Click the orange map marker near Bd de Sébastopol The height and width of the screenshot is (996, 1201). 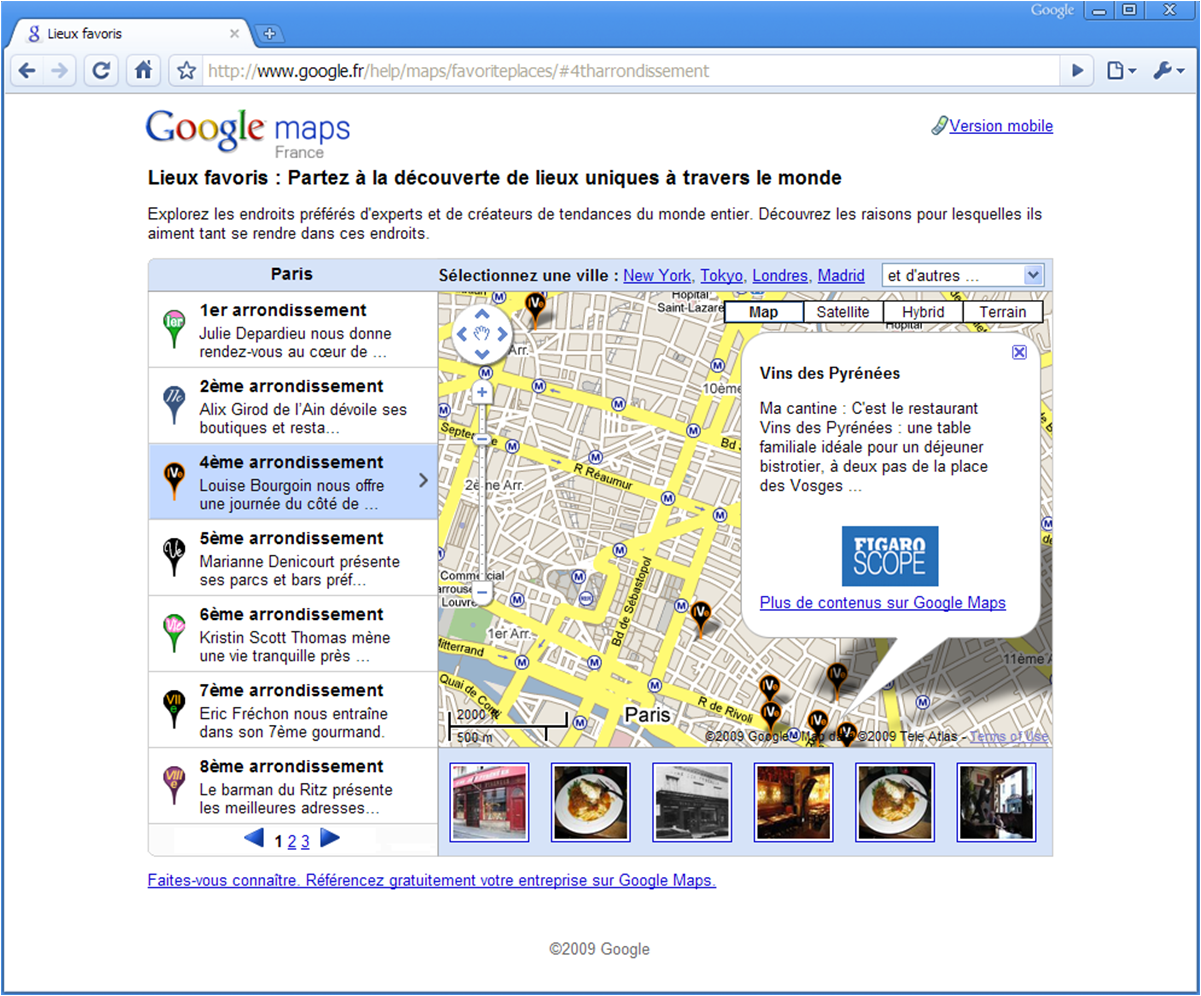[701, 617]
